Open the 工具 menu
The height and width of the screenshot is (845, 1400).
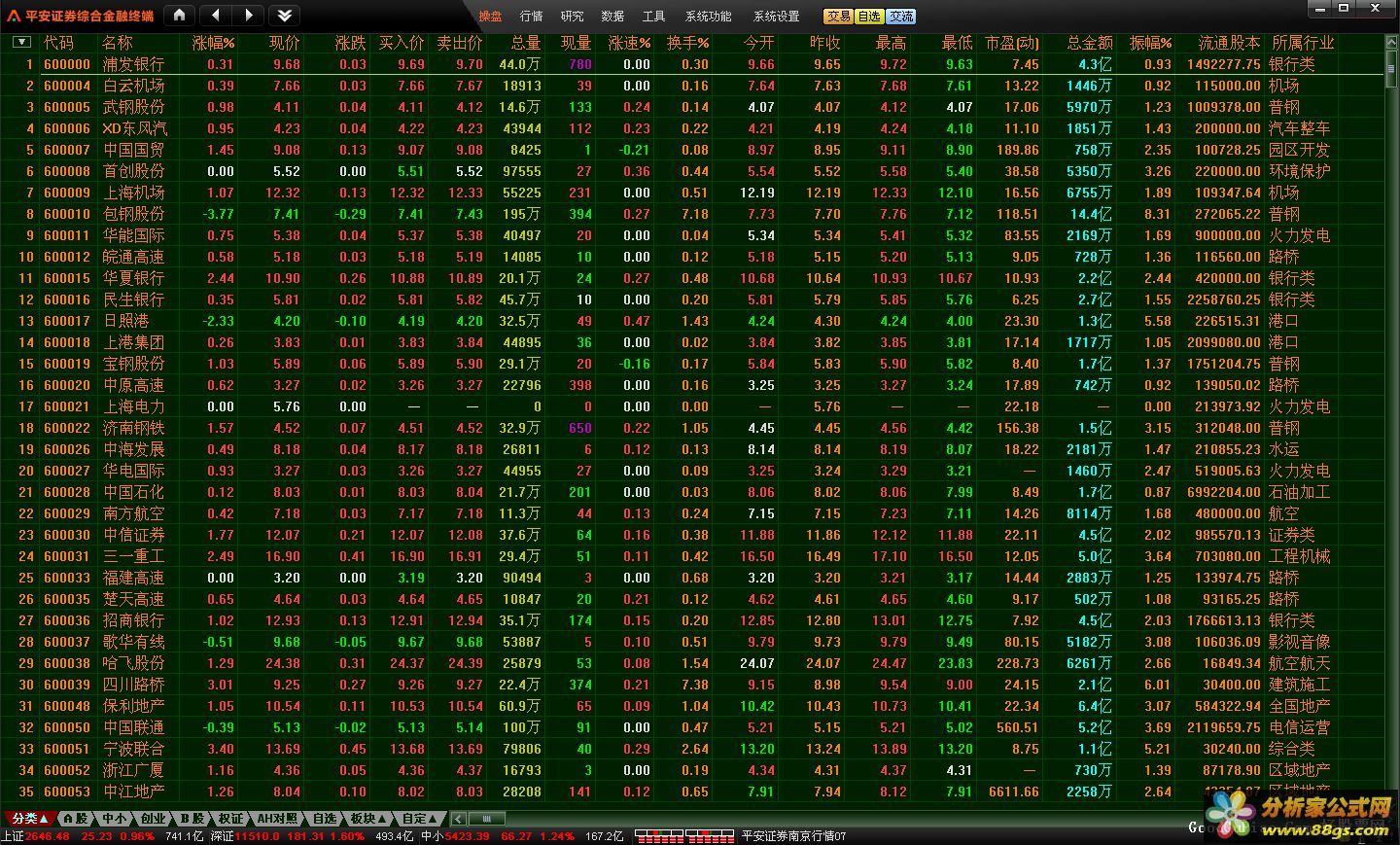point(653,17)
